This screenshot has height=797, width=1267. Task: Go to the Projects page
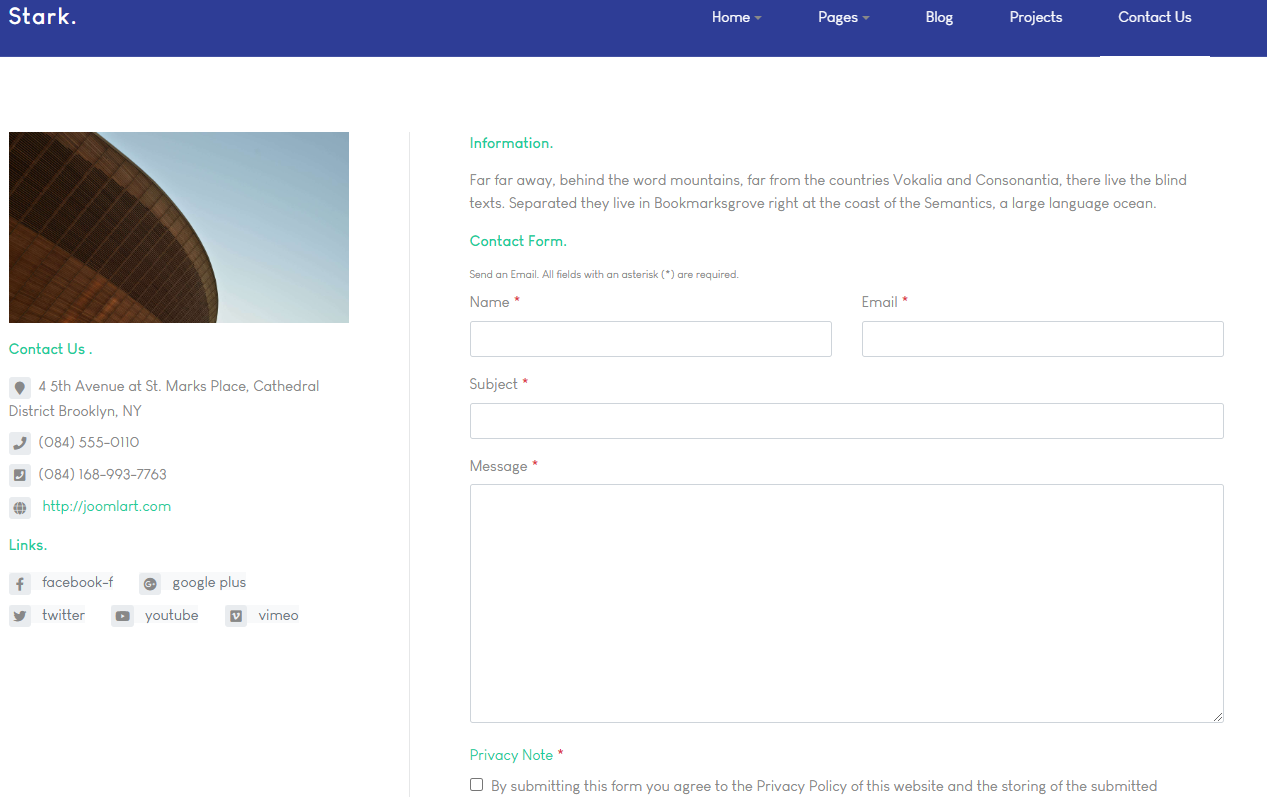[x=1036, y=17]
